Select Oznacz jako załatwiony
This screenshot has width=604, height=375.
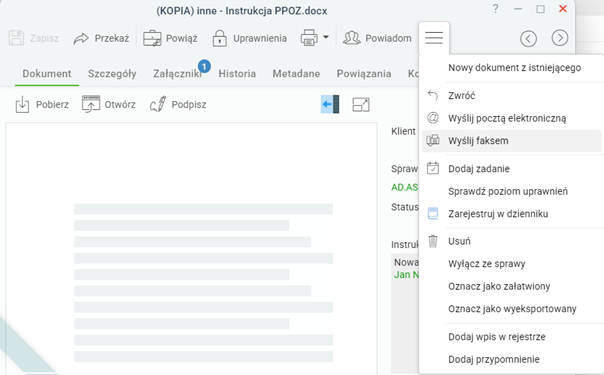[x=499, y=286]
